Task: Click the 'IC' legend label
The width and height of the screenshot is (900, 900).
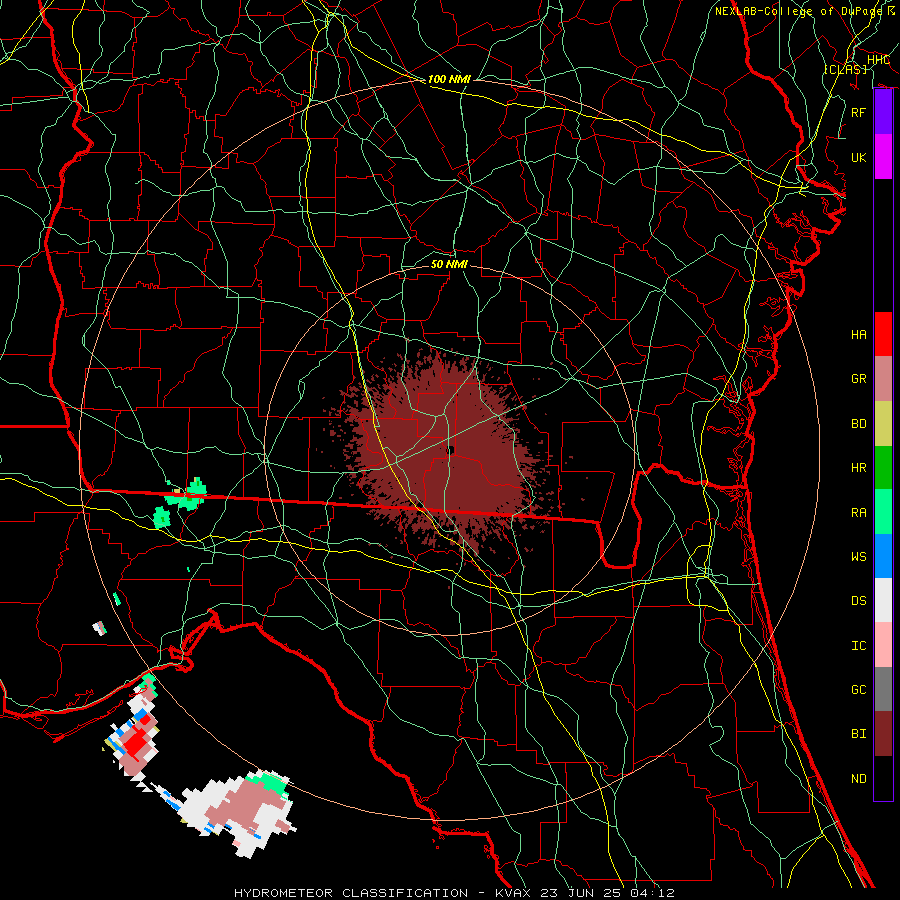Action: coord(858,646)
